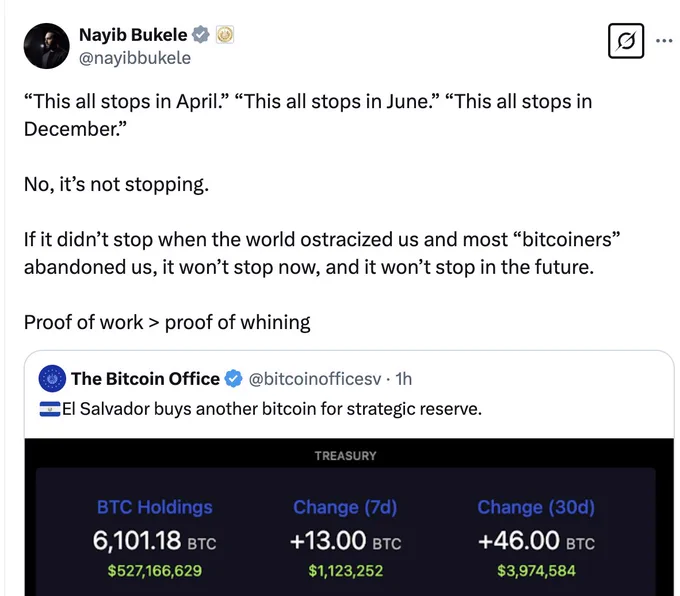Open the Grok slash icon button

pyautogui.click(x=626, y=41)
